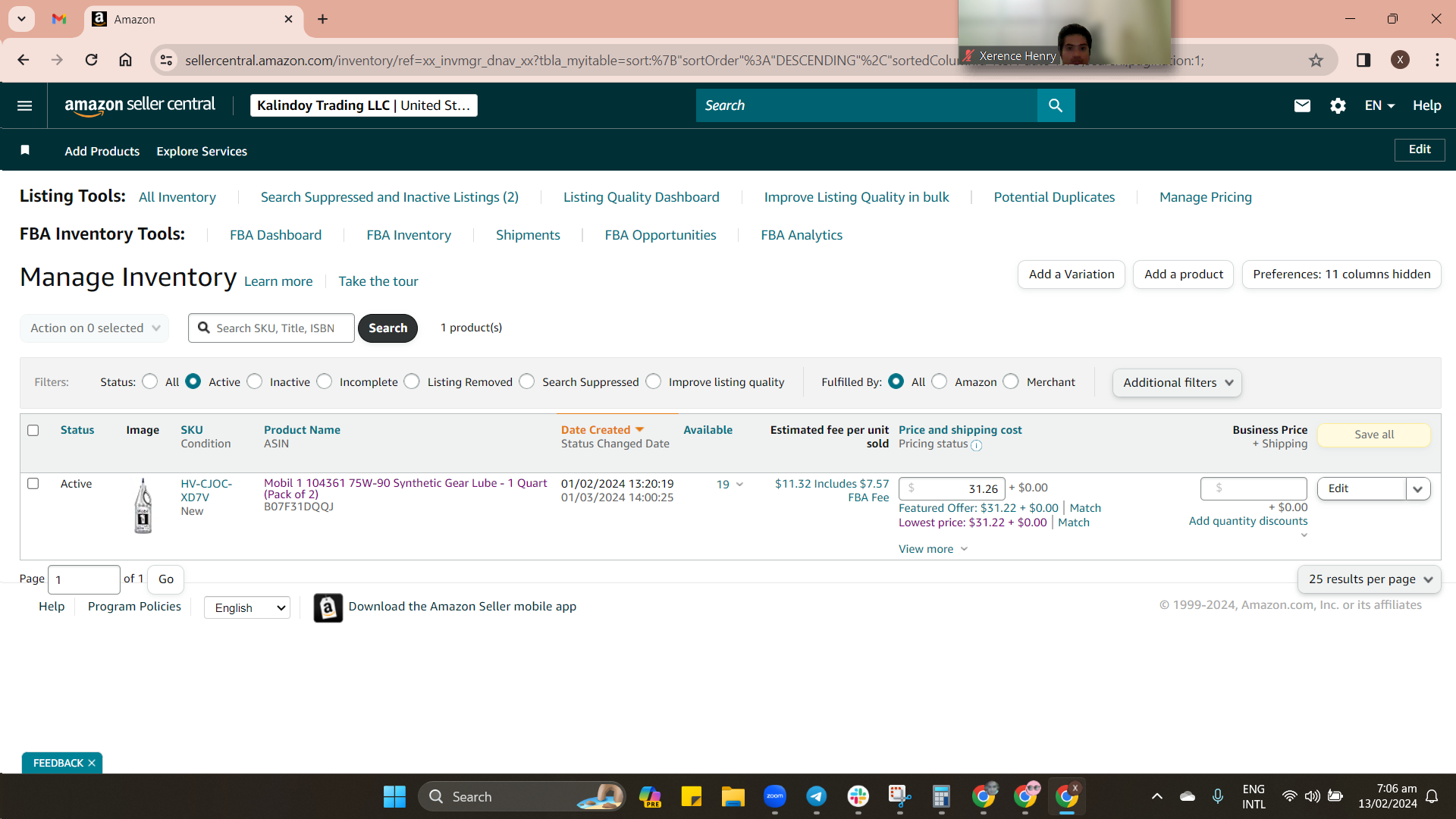
Task: Open Slack from the taskbar
Action: pos(858,796)
